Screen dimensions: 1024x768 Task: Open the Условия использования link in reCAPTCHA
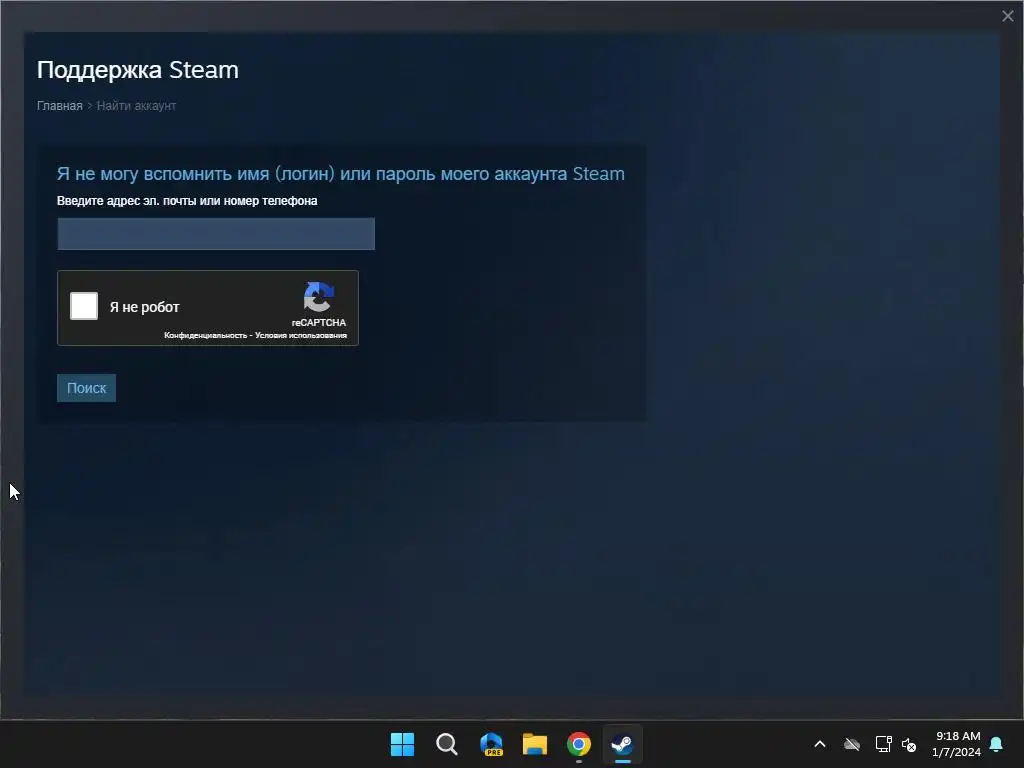point(301,335)
